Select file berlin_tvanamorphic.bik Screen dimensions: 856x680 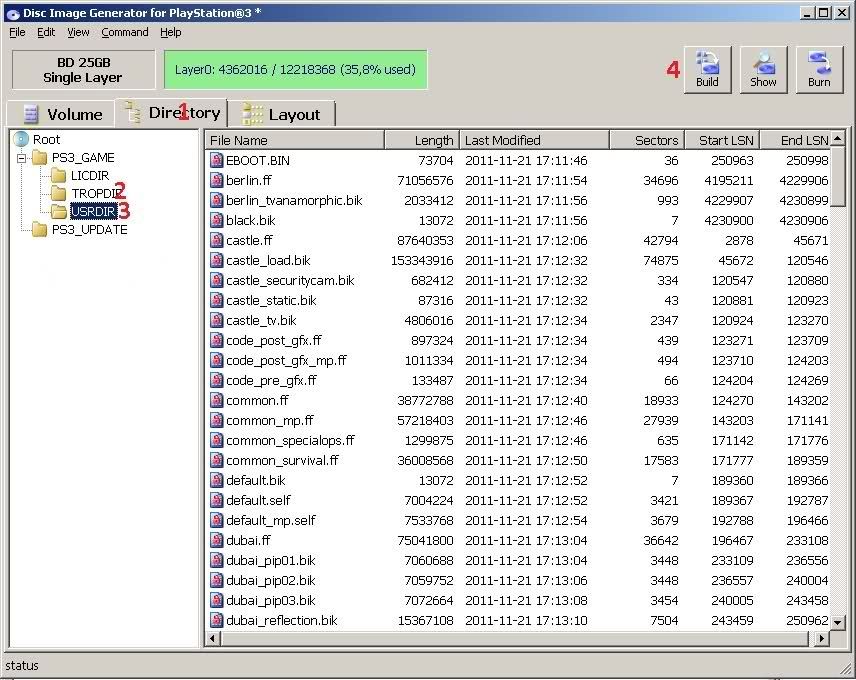point(294,200)
